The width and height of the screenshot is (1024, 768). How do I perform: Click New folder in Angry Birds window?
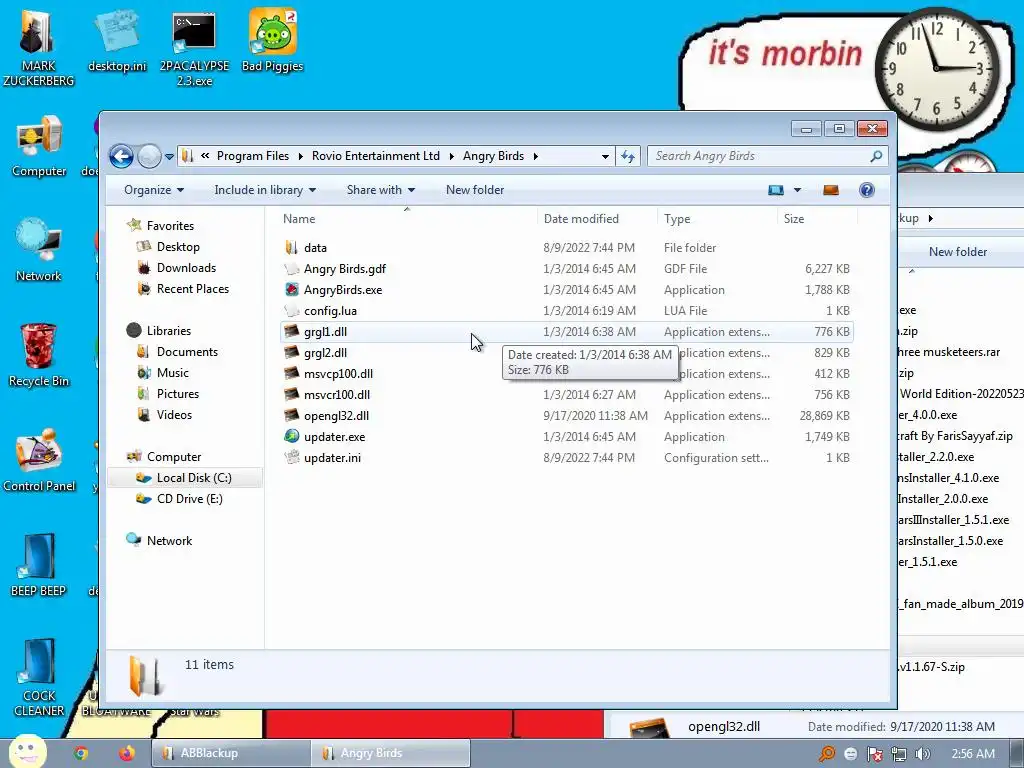pos(475,190)
